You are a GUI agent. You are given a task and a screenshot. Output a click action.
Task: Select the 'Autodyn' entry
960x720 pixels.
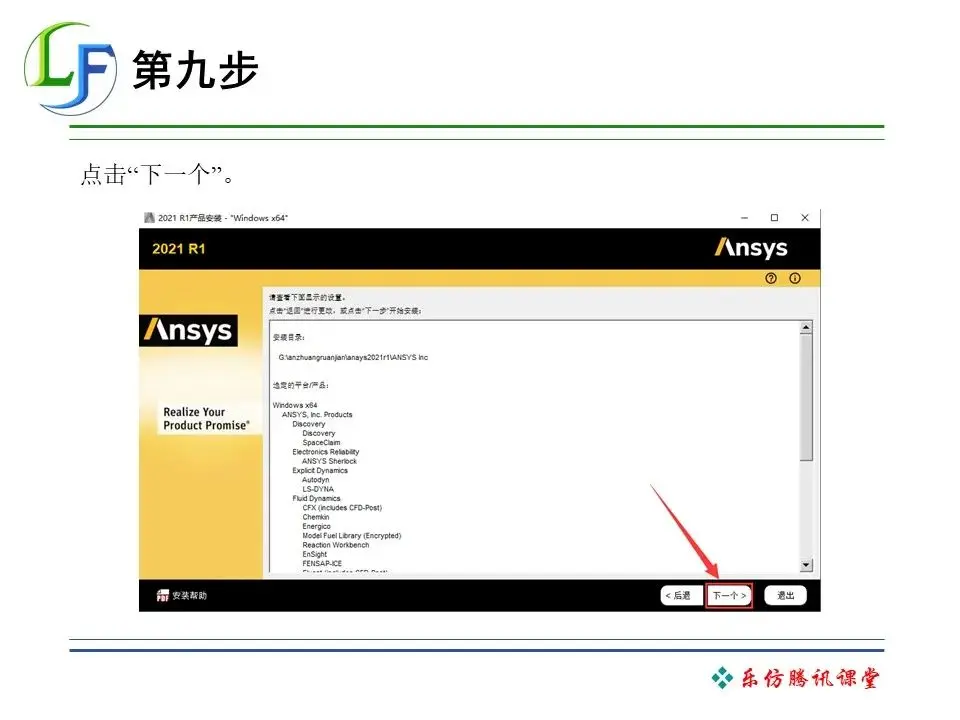pyautogui.click(x=316, y=480)
